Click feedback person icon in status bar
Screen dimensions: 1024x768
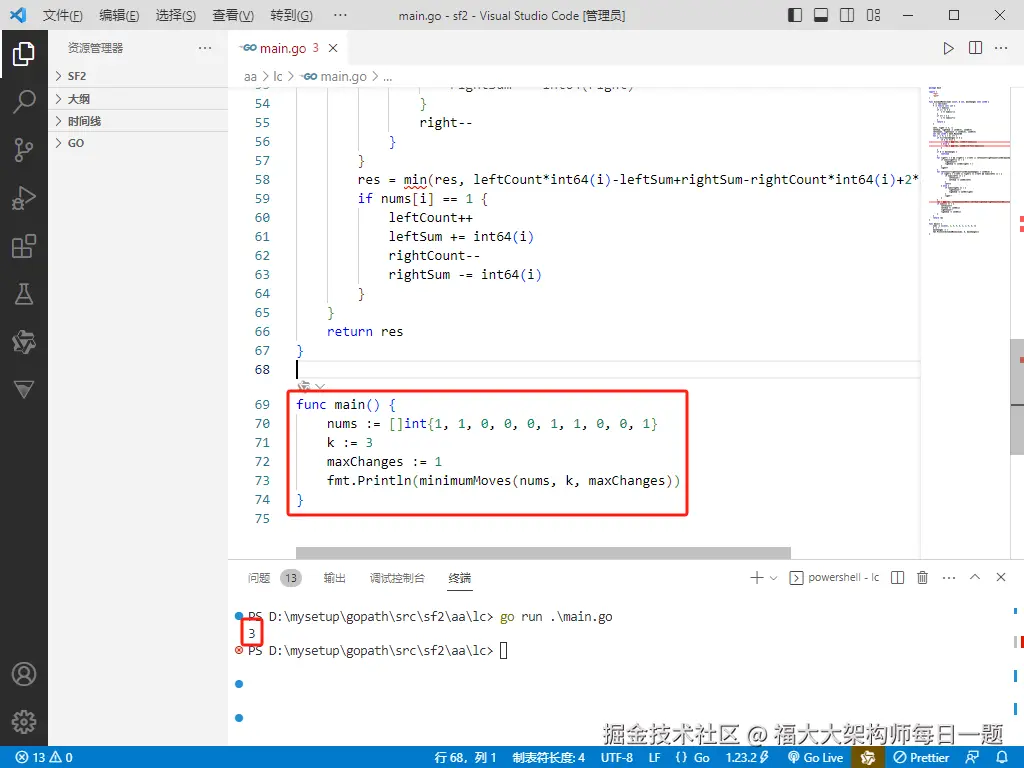(972, 758)
